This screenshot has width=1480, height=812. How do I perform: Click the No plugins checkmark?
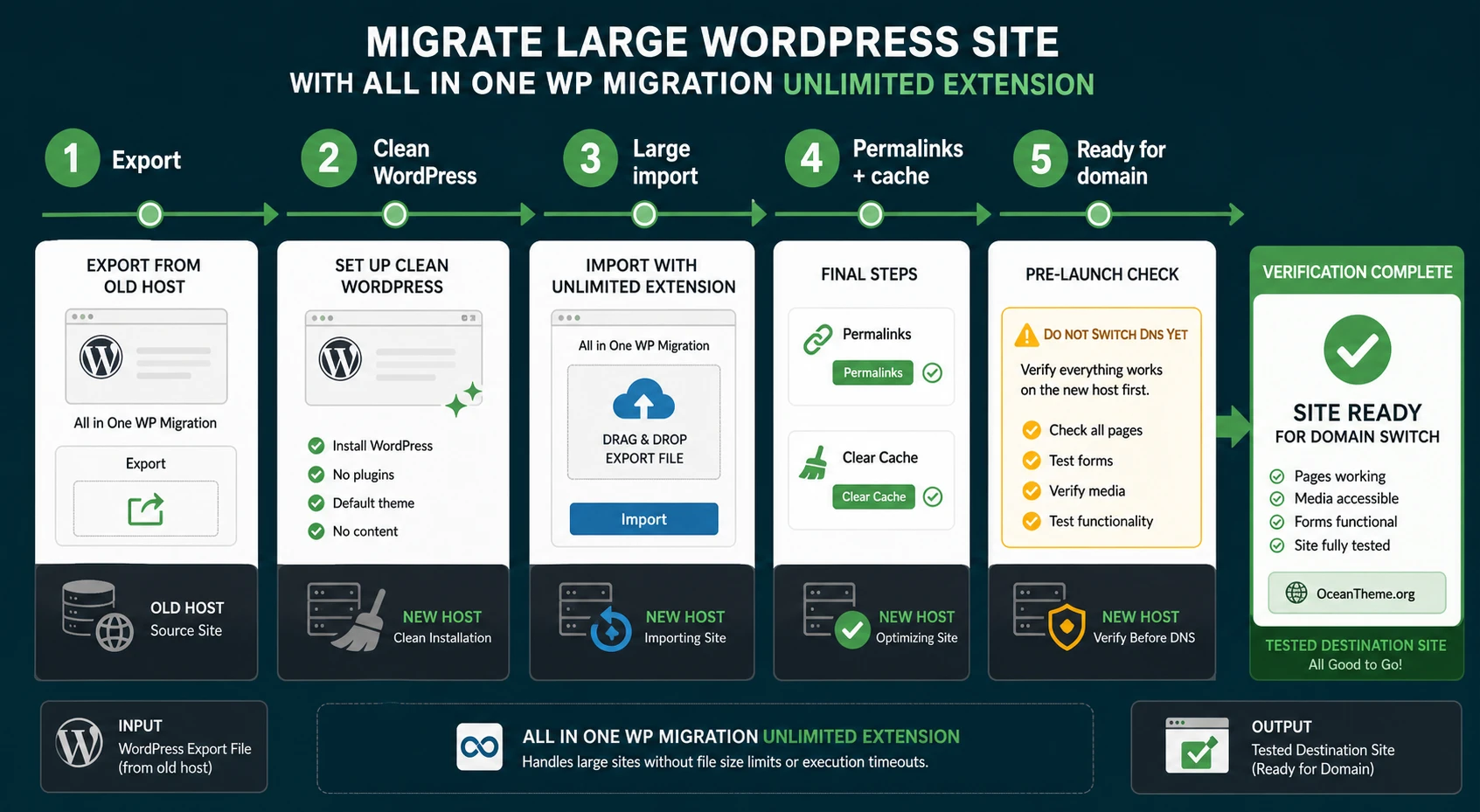pyautogui.click(x=316, y=475)
